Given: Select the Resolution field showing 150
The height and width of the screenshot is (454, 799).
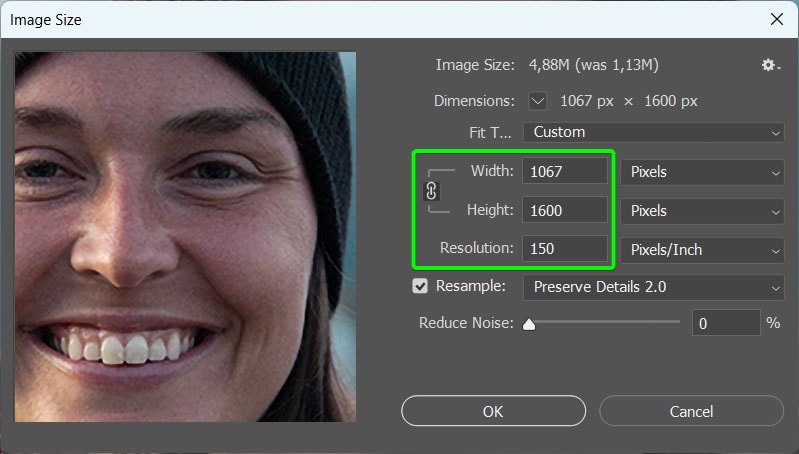Looking at the screenshot, I should (x=564, y=249).
